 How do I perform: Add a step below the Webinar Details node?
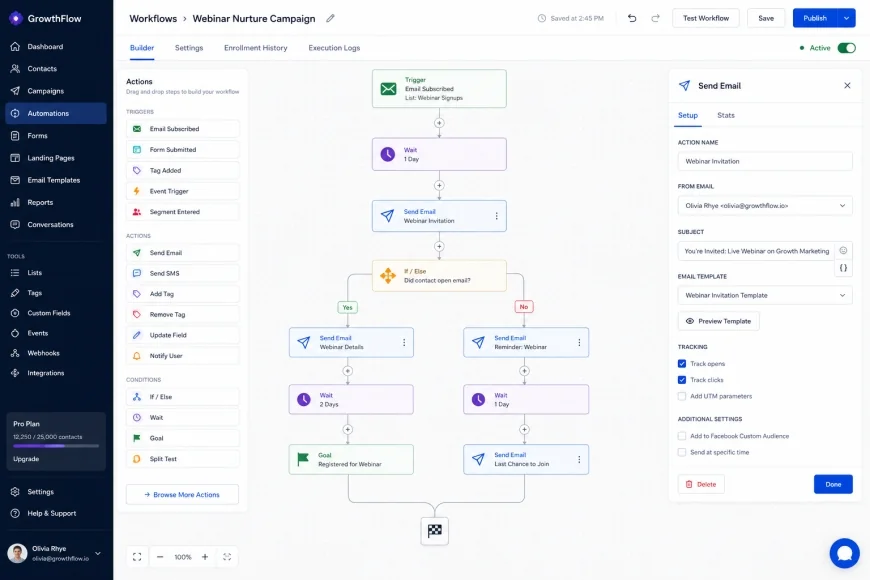pos(347,371)
